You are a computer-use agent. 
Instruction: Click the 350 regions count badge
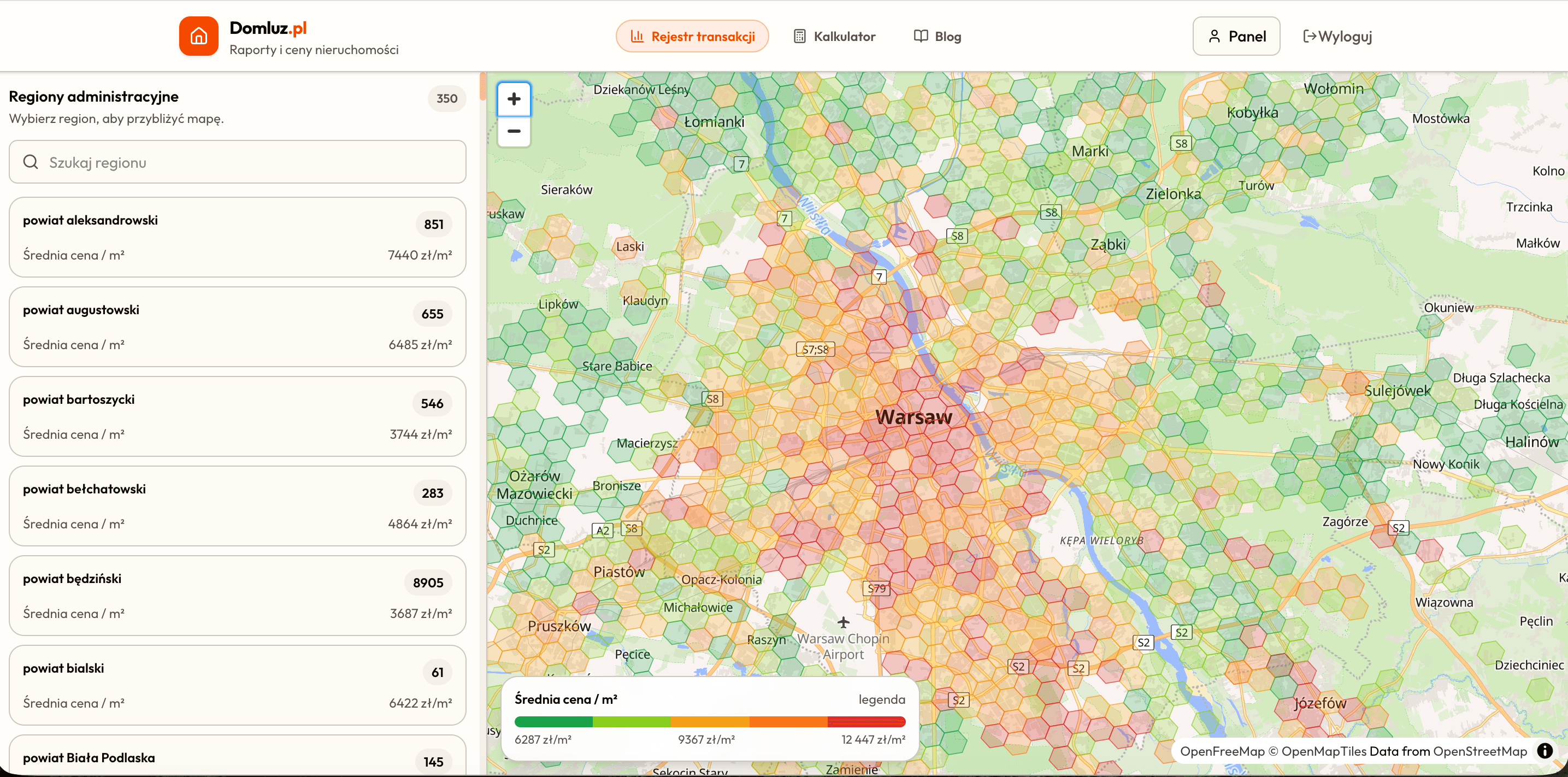(447, 98)
